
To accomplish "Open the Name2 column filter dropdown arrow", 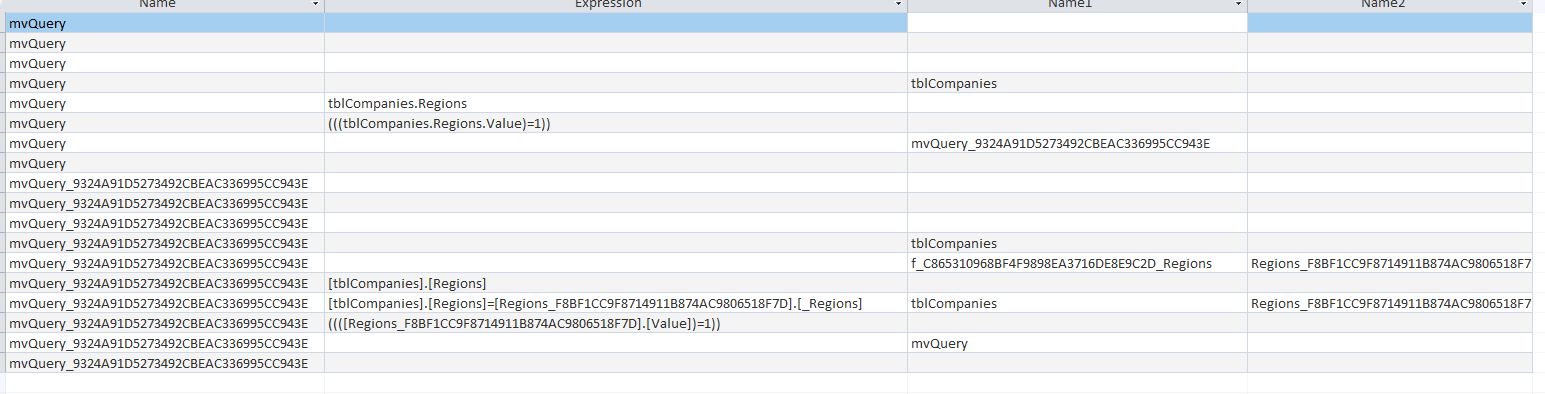I will (1524, 5).
